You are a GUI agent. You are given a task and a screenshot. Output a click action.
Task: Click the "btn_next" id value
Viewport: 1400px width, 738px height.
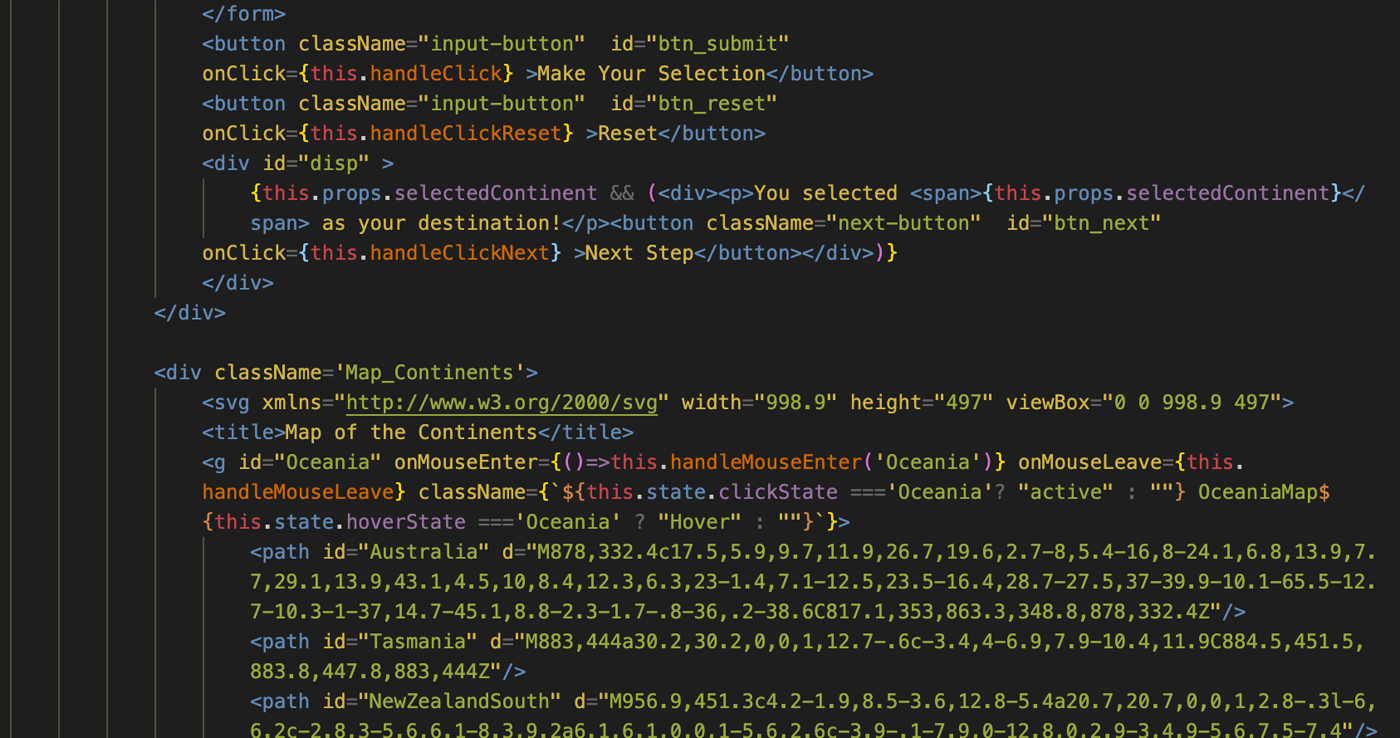1102,224
